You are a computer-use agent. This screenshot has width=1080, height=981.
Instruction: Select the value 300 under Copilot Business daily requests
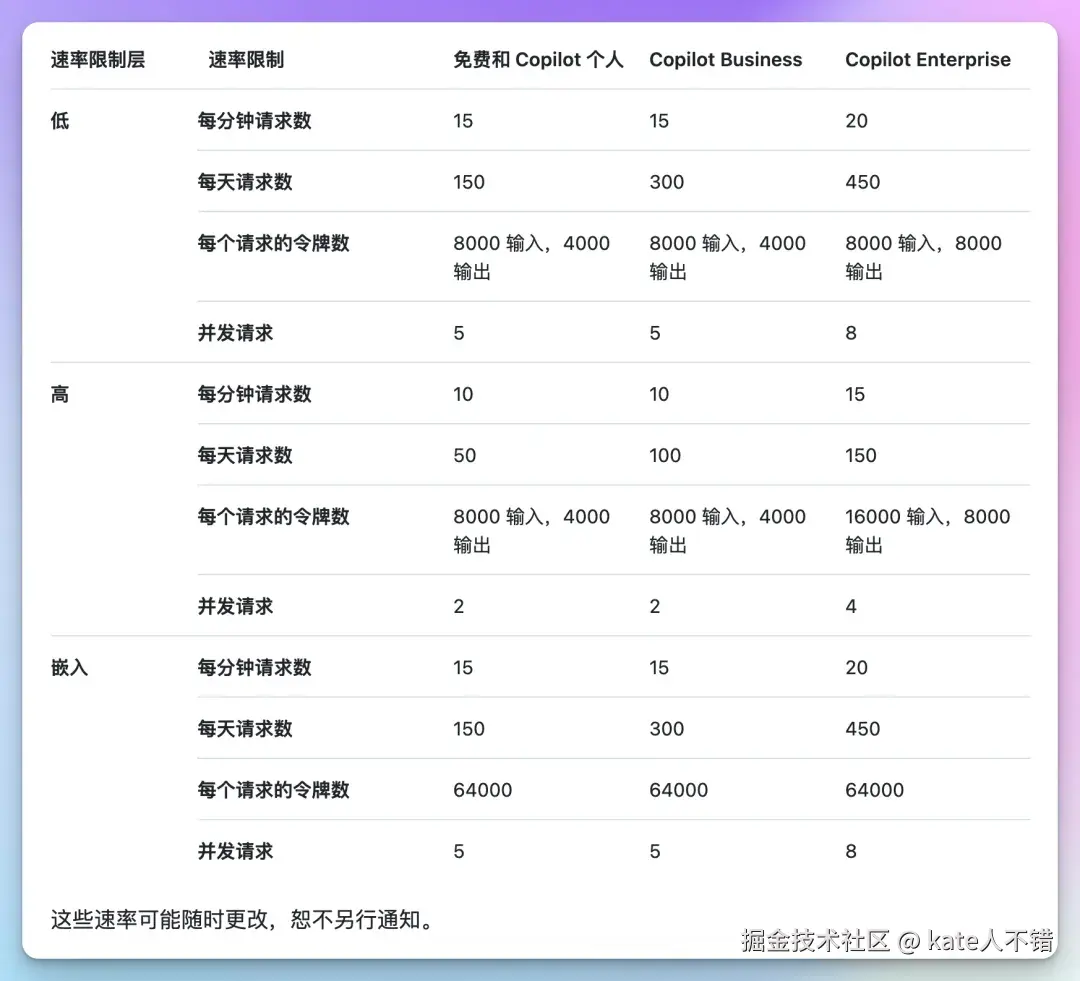(x=666, y=181)
